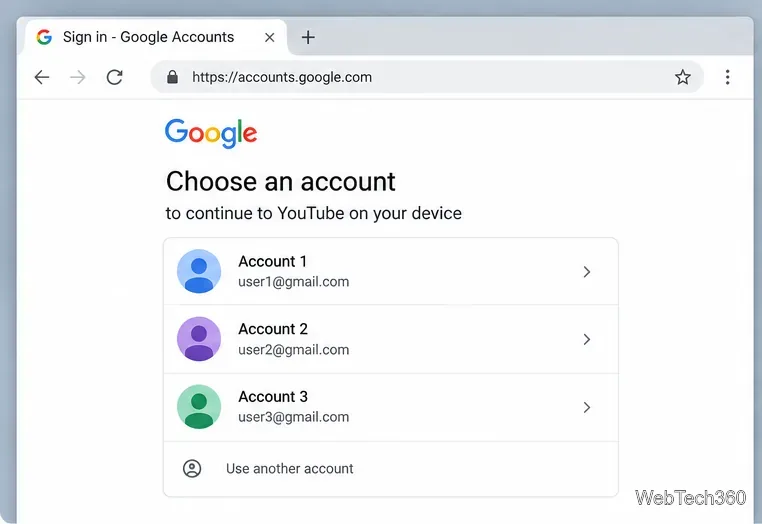Select user2@gmail.com email text
Viewport: 762px width, 524px height.
pyautogui.click(x=294, y=350)
